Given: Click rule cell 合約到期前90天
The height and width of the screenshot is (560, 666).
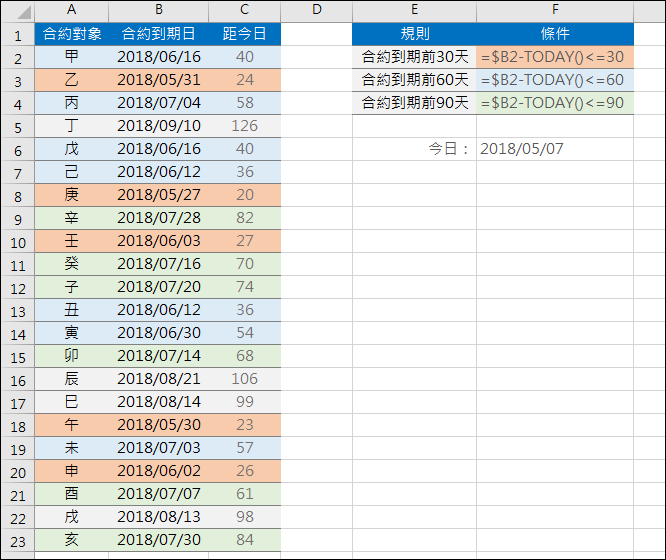Looking at the screenshot, I should pos(414,103).
